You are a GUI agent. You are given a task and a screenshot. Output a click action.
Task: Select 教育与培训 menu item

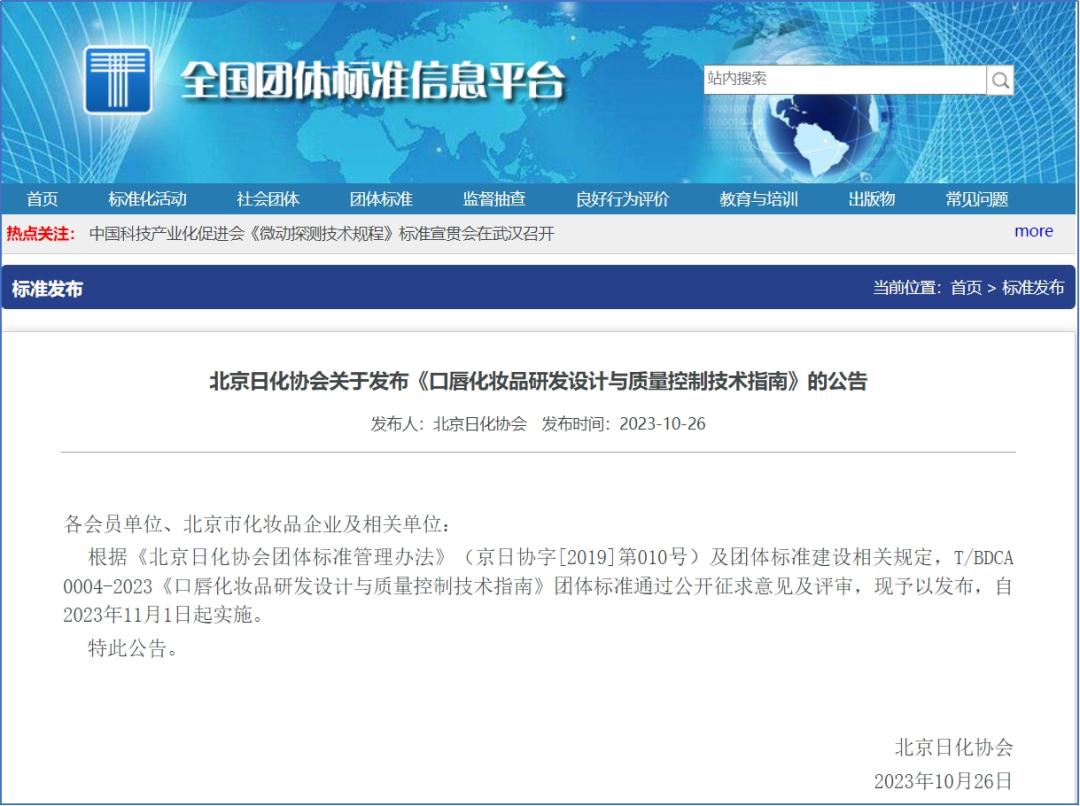tap(758, 199)
